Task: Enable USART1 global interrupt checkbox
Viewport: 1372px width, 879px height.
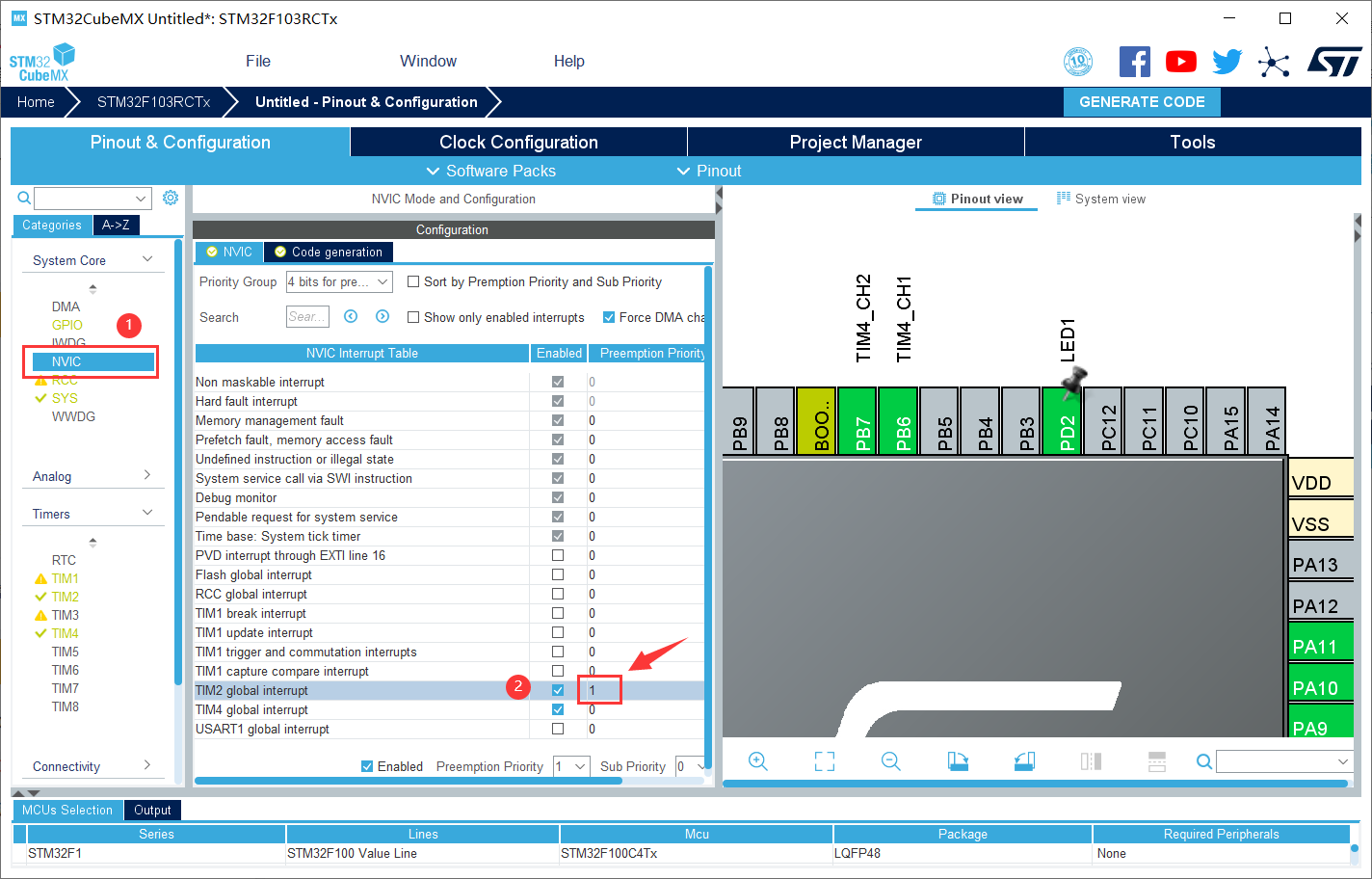Action: (558, 729)
